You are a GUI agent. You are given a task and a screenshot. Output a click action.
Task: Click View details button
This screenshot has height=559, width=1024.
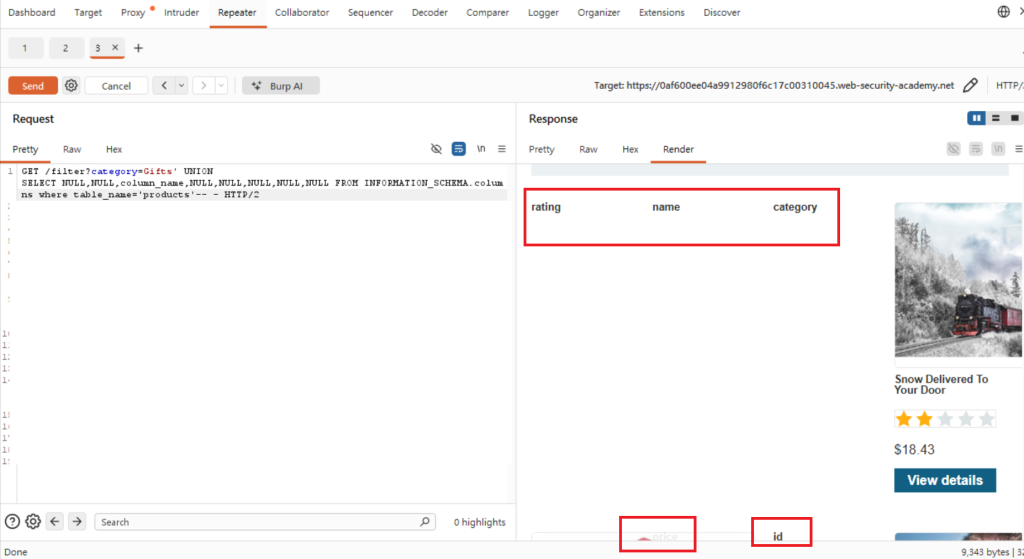tap(945, 480)
